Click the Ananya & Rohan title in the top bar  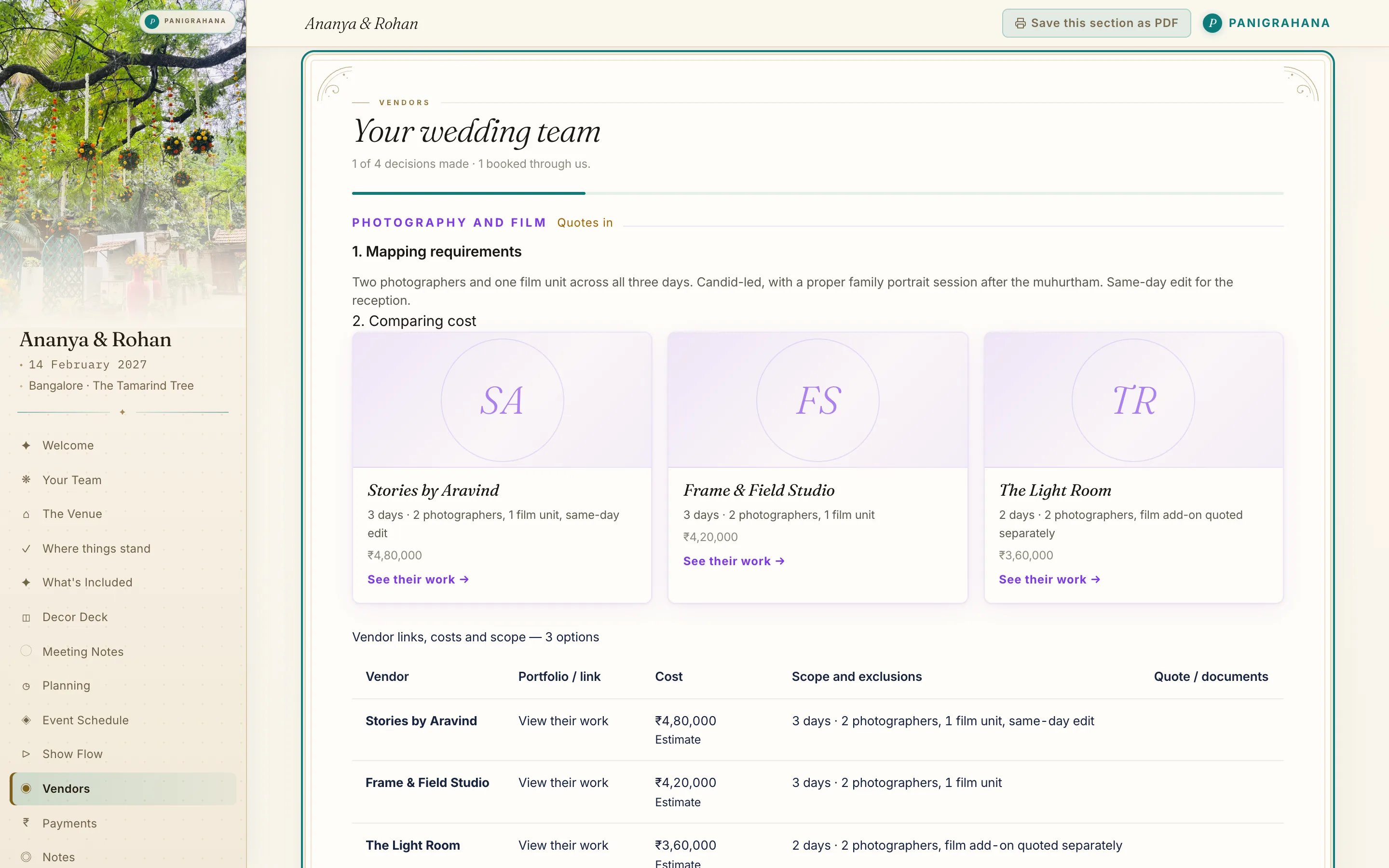click(361, 24)
